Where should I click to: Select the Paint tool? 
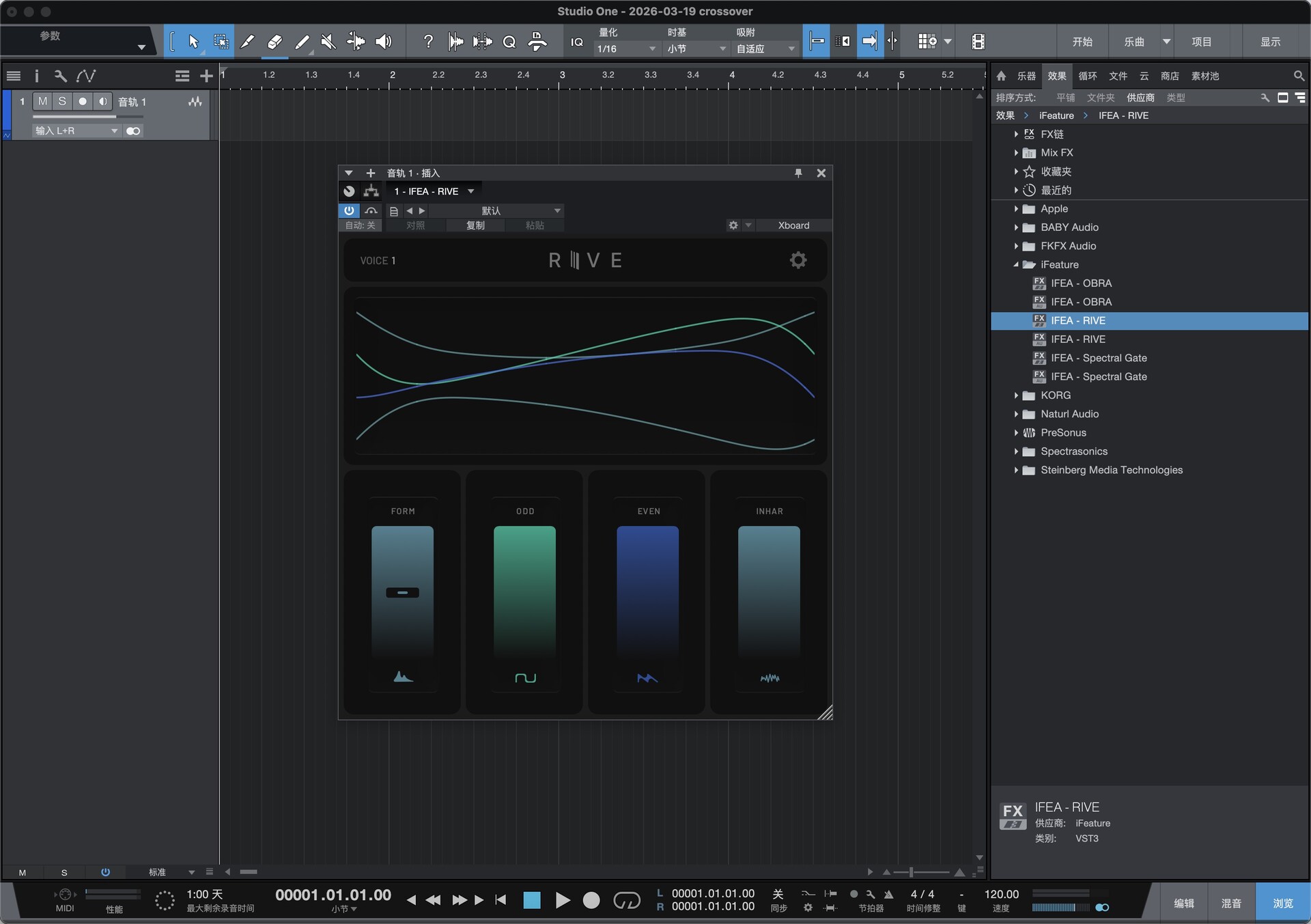click(x=302, y=41)
